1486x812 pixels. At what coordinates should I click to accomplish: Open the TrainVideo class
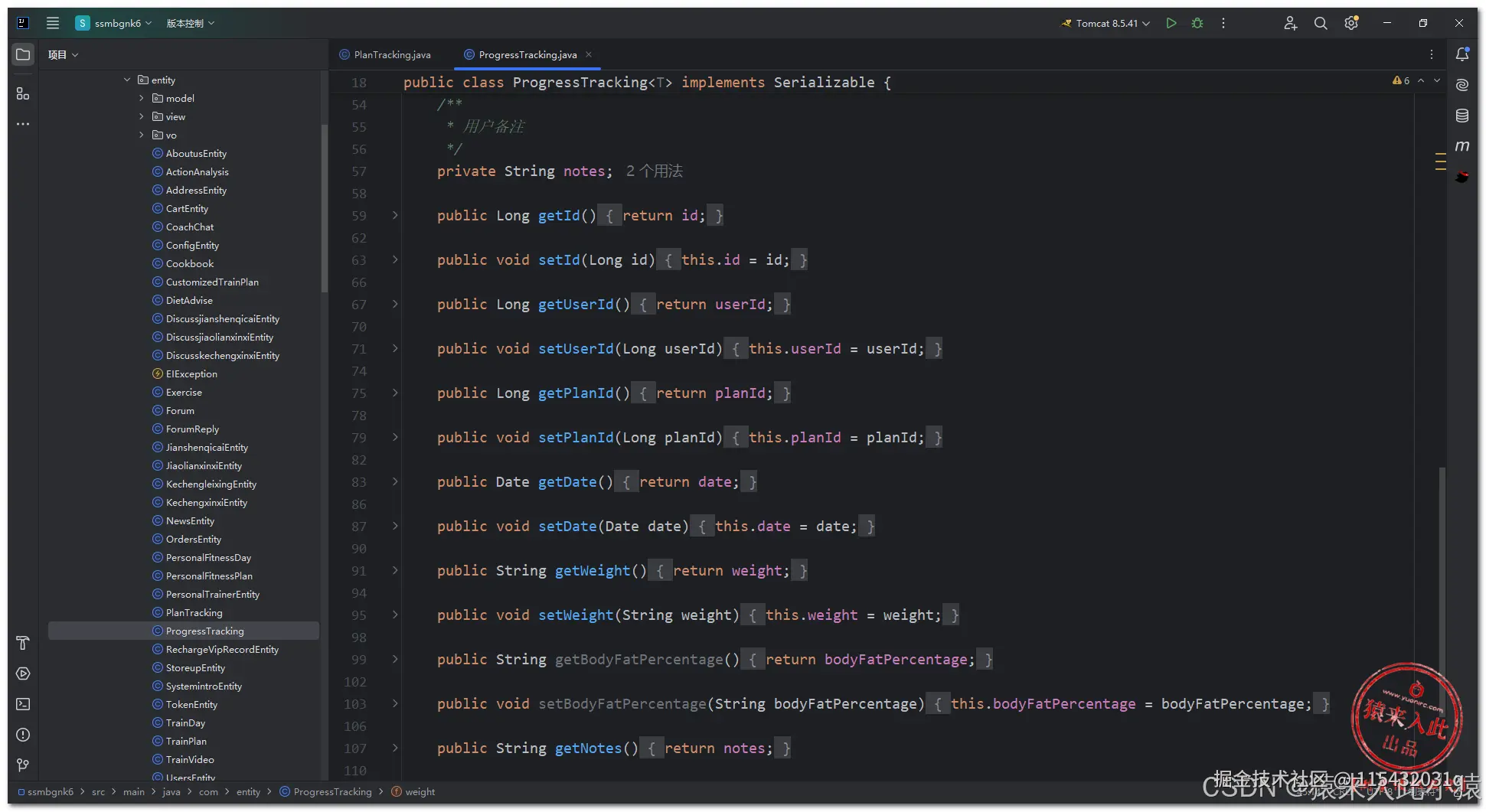pyautogui.click(x=190, y=759)
